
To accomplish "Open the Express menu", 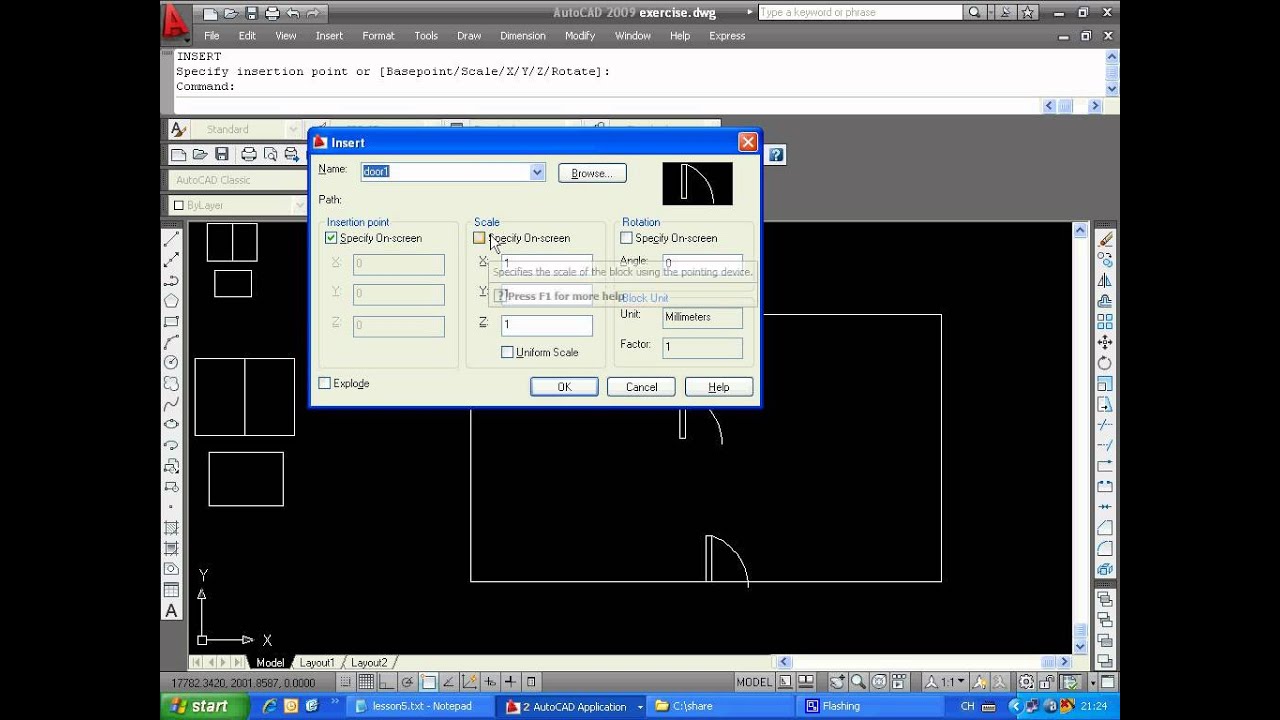I will (727, 36).
